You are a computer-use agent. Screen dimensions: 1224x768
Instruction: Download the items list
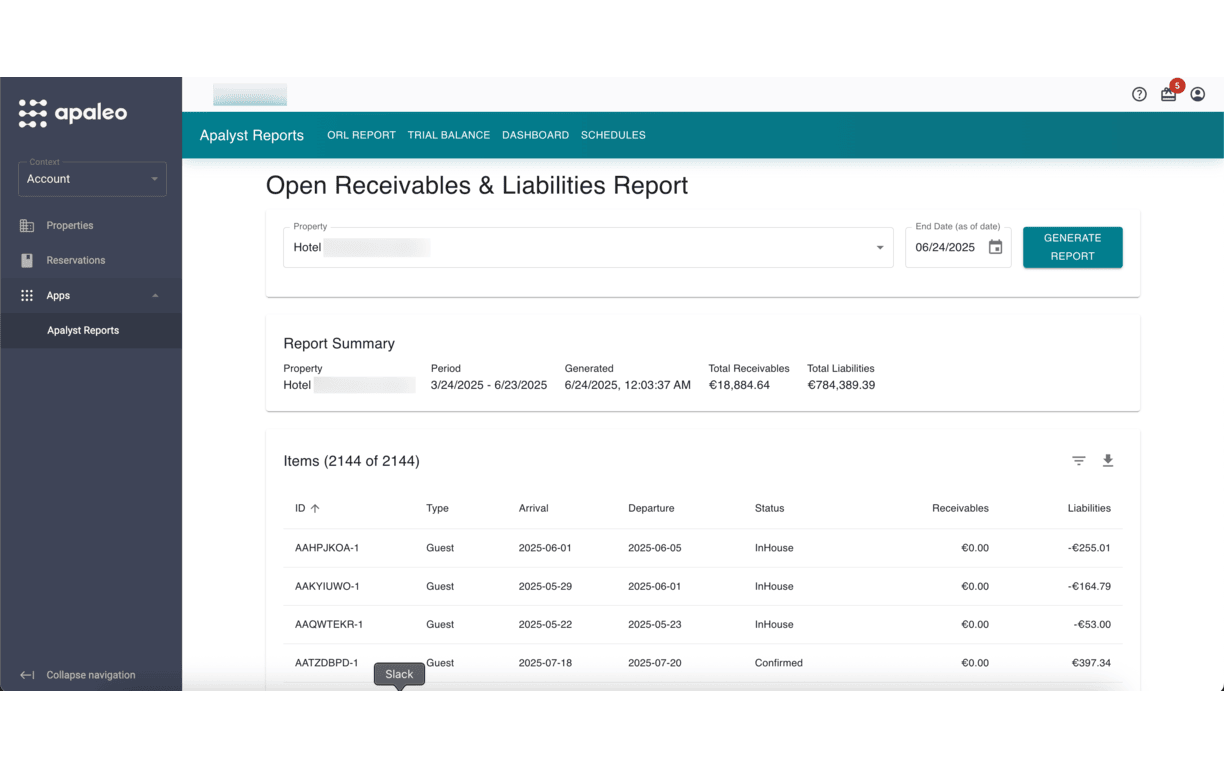1108,461
